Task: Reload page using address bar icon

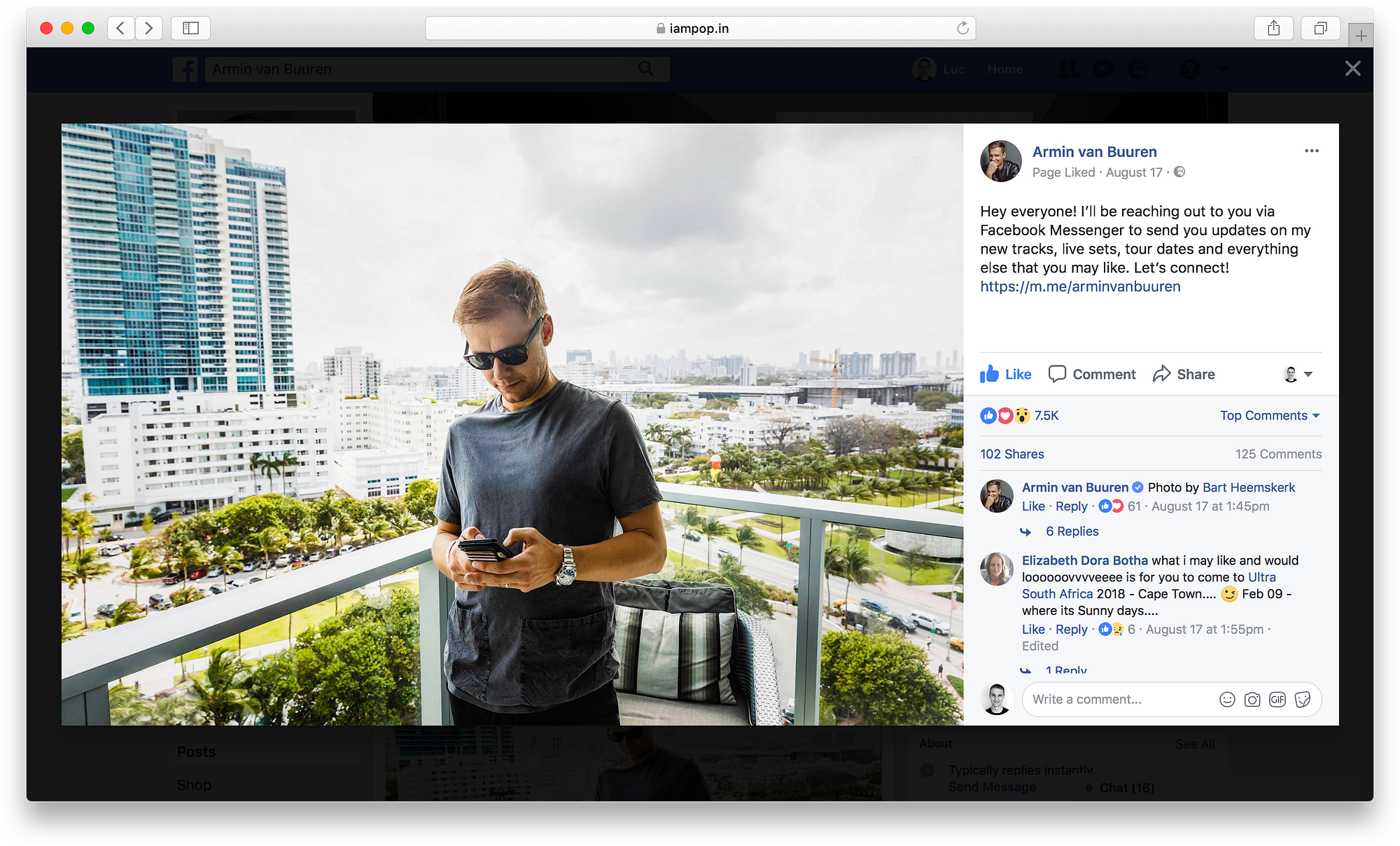Action: [963, 28]
